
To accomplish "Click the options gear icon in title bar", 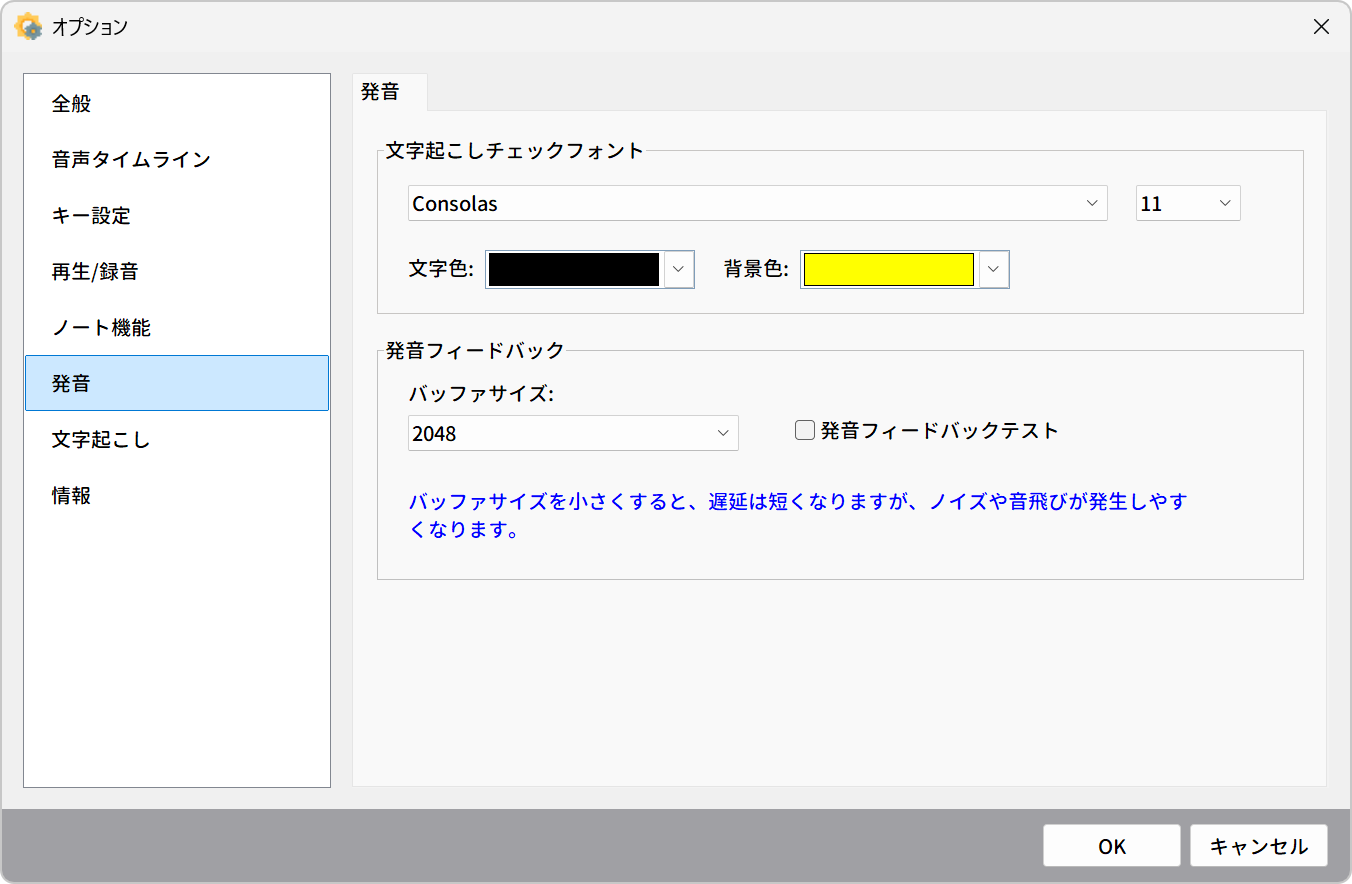I will (x=28, y=27).
